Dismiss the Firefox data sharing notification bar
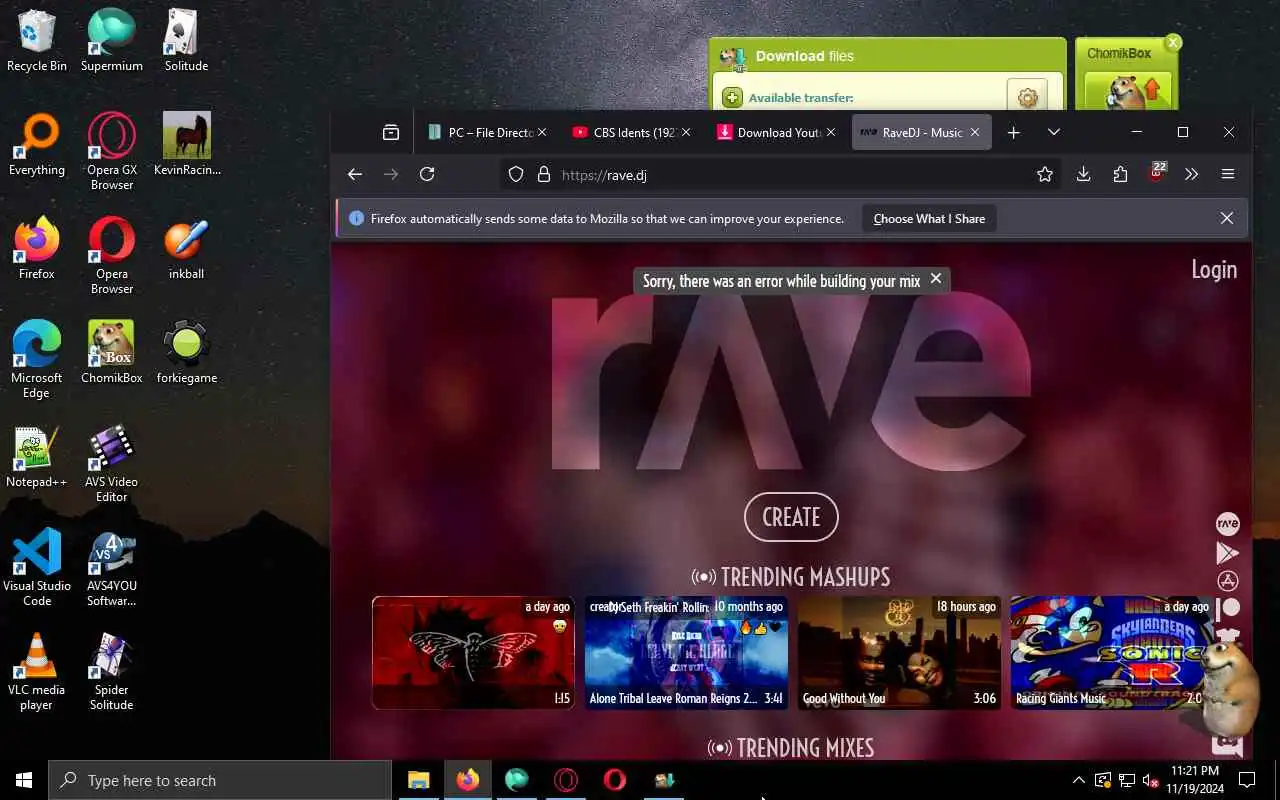Image resolution: width=1280 pixels, height=800 pixels. point(1227,218)
